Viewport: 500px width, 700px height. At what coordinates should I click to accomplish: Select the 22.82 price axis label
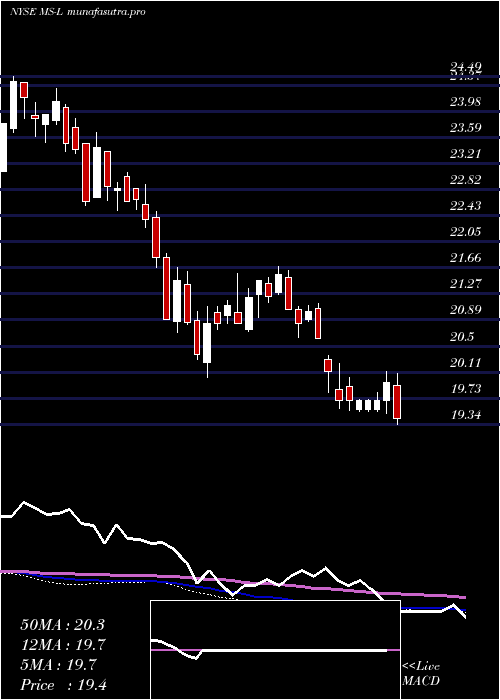point(466,180)
